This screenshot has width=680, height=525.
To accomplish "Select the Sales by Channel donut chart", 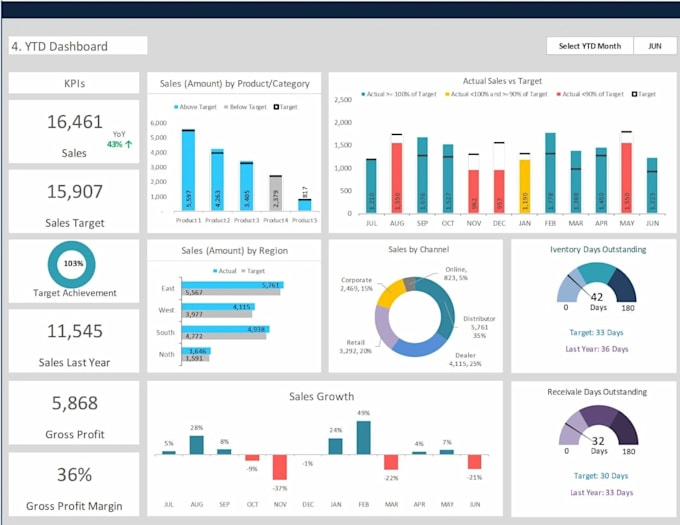I will pos(415,317).
